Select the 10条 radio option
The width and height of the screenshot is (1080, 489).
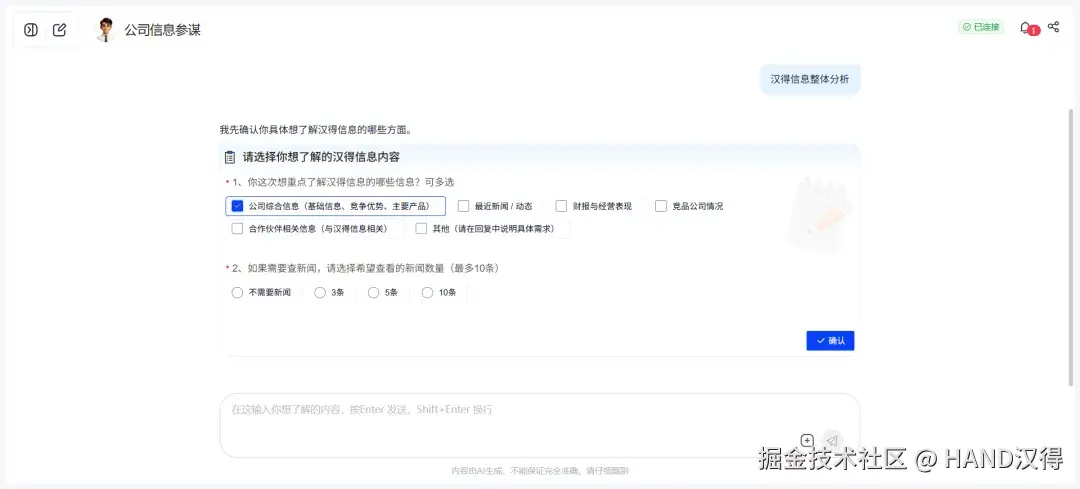point(427,293)
